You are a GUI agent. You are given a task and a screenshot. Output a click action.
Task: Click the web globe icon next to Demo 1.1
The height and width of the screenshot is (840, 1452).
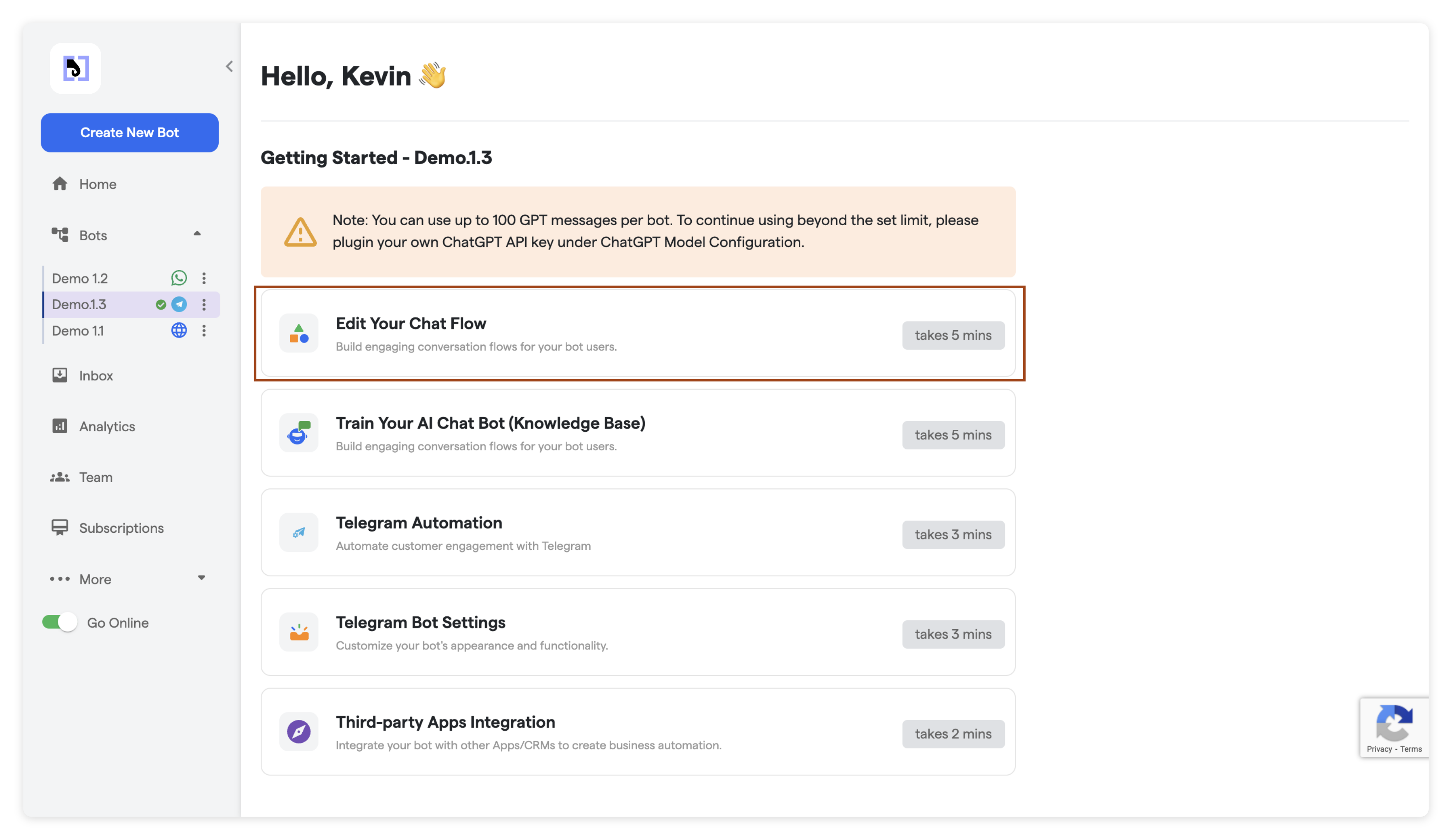coord(179,331)
